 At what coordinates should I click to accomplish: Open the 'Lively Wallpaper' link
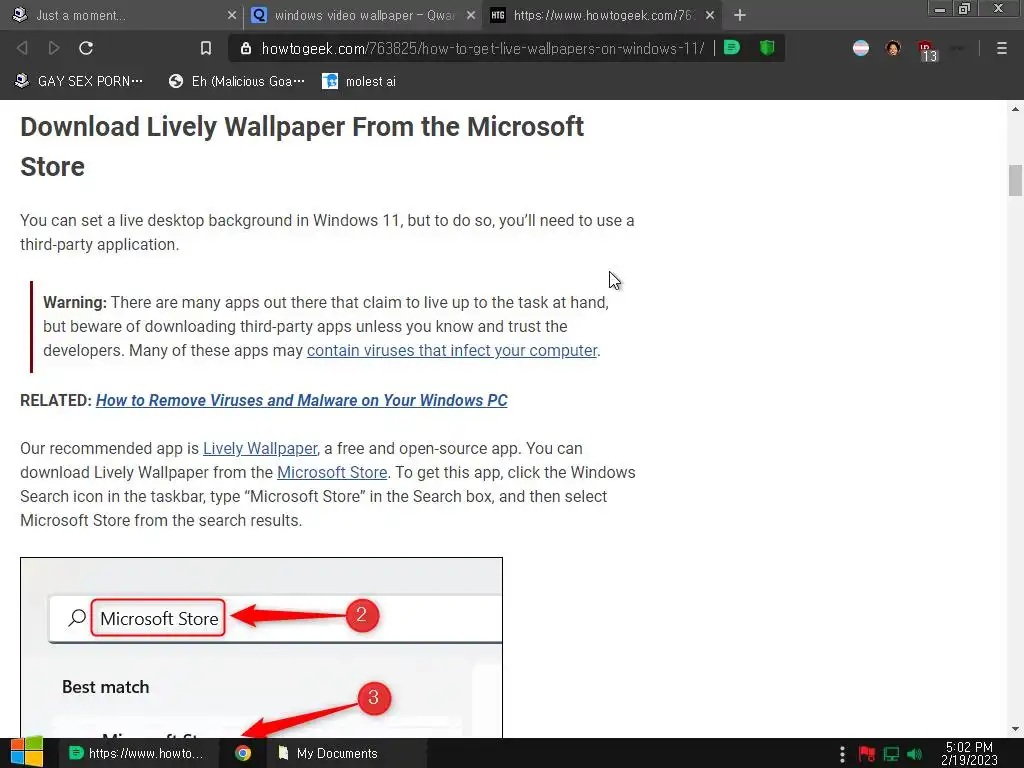coord(260,449)
